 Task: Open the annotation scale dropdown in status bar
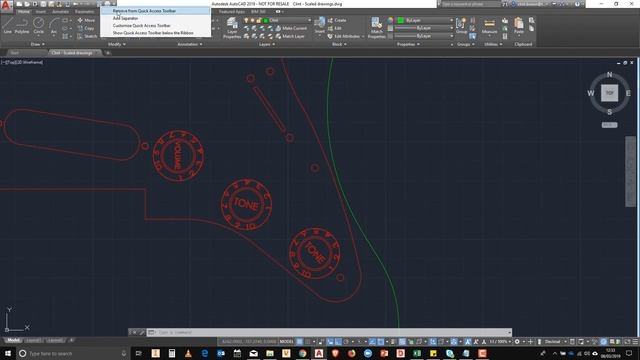tap(500, 342)
